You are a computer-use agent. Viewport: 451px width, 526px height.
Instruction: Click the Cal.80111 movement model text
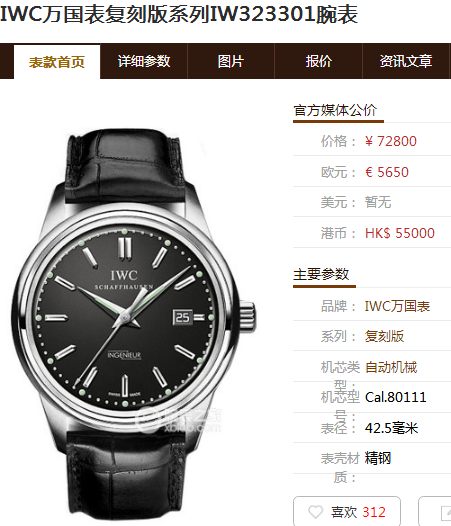(396, 398)
